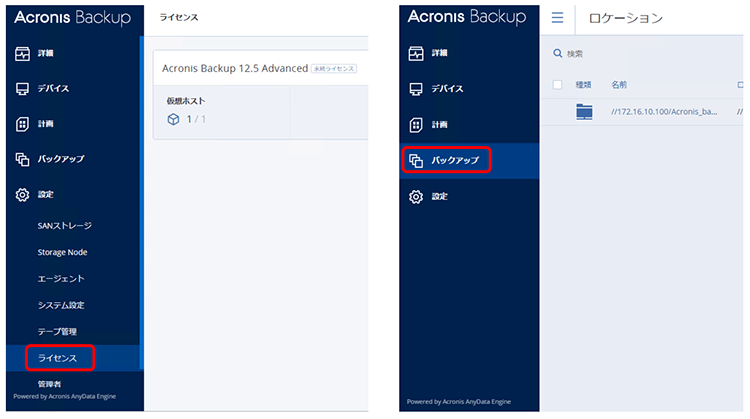Open デバイス label in right window sidebar

click(x=447, y=88)
